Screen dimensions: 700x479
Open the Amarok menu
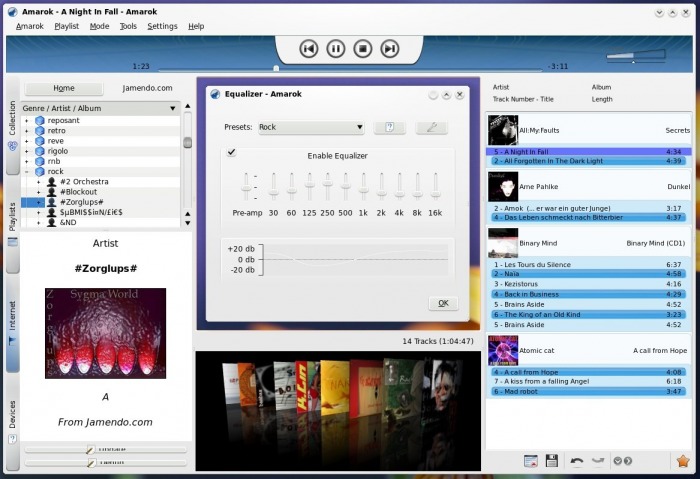click(x=30, y=26)
